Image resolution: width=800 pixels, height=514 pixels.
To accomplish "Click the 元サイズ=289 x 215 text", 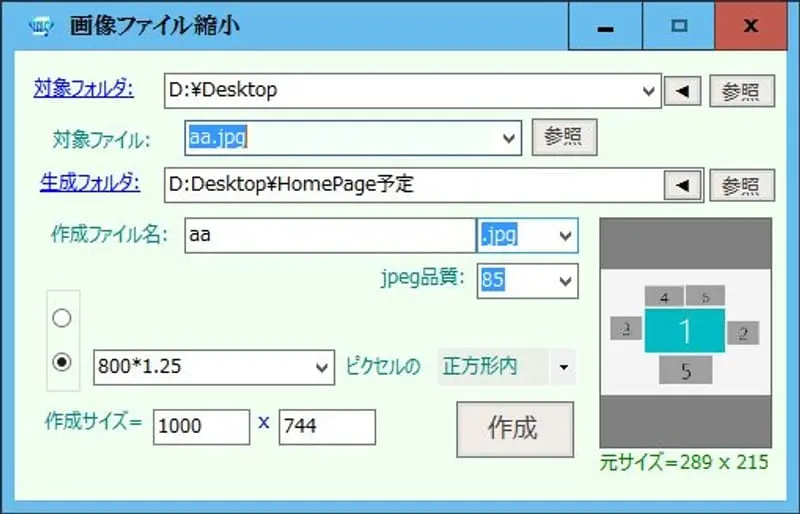I will (x=684, y=462).
